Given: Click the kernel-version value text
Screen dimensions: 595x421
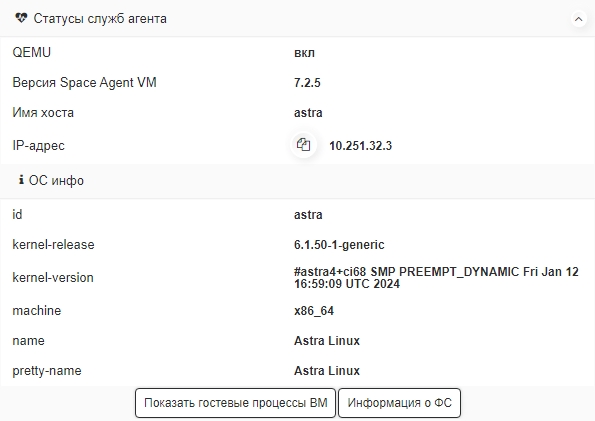Looking at the screenshot, I should tap(436, 278).
